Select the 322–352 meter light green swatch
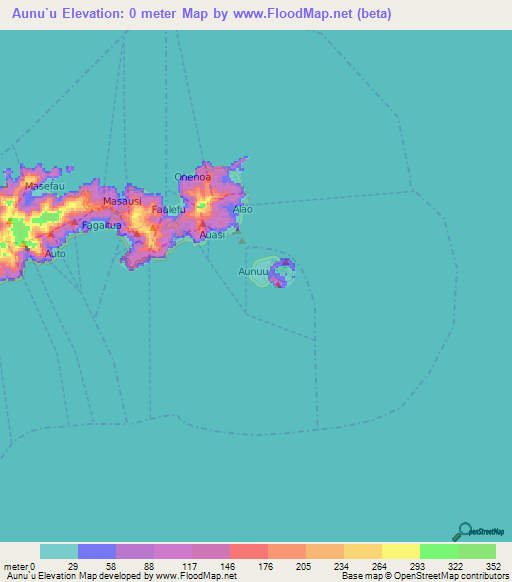The image size is (512, 582). [477, 552]
